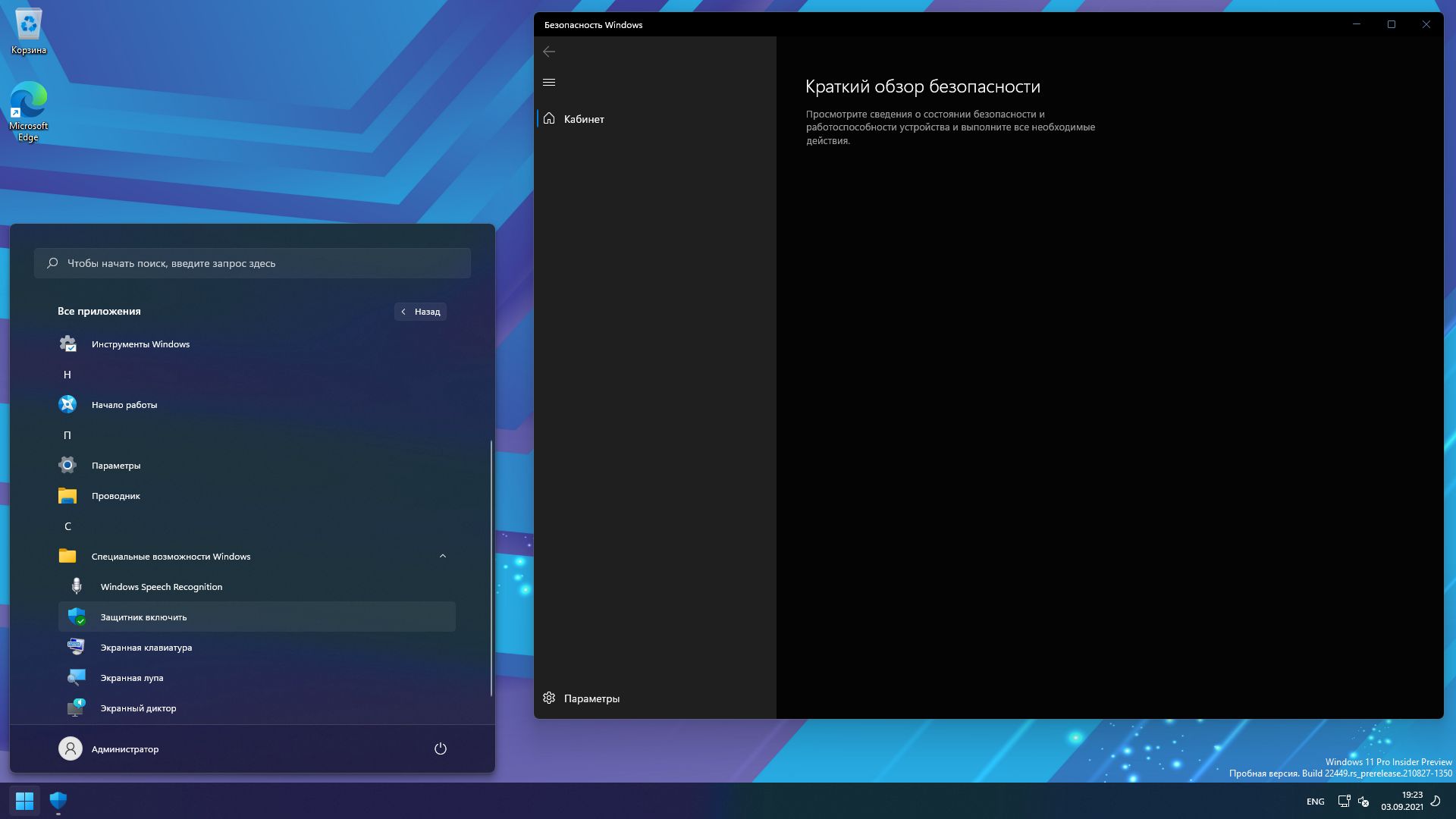Open Экранный диктор narrator app
Viewport: 1456px width, 819px height.
tap(138, 708)
